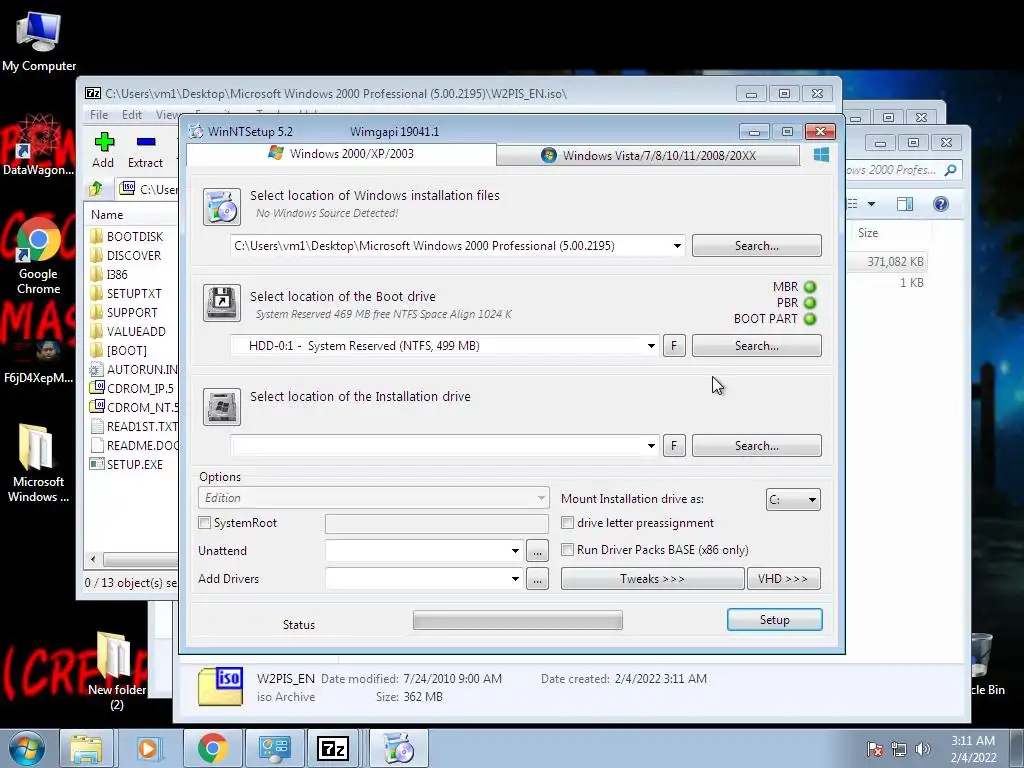The height and width of the screenshot is (768, 1024).
Task: Click the Windows installation files disc icon
Action: coord(222,207)
